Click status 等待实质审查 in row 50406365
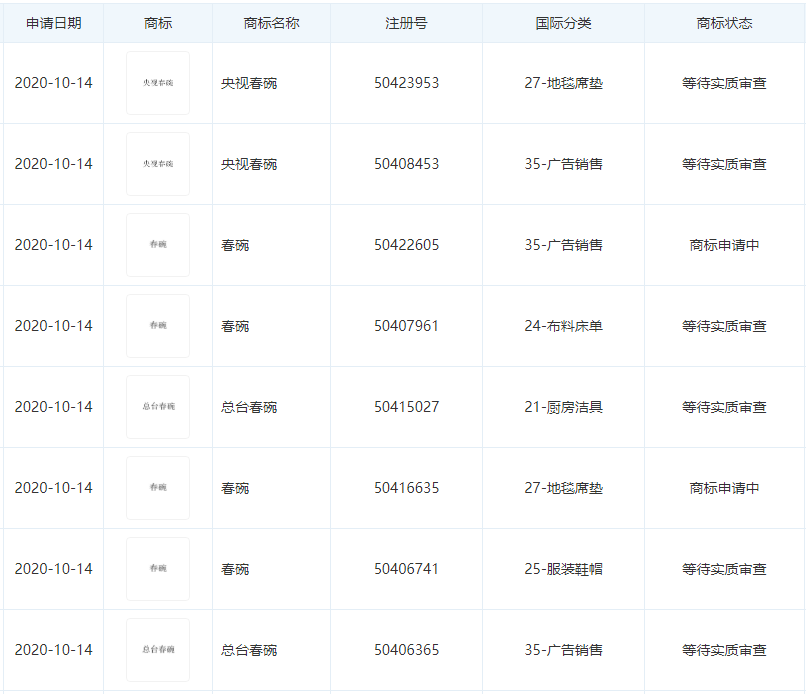 pyautogui.click(x=724, y=650)
